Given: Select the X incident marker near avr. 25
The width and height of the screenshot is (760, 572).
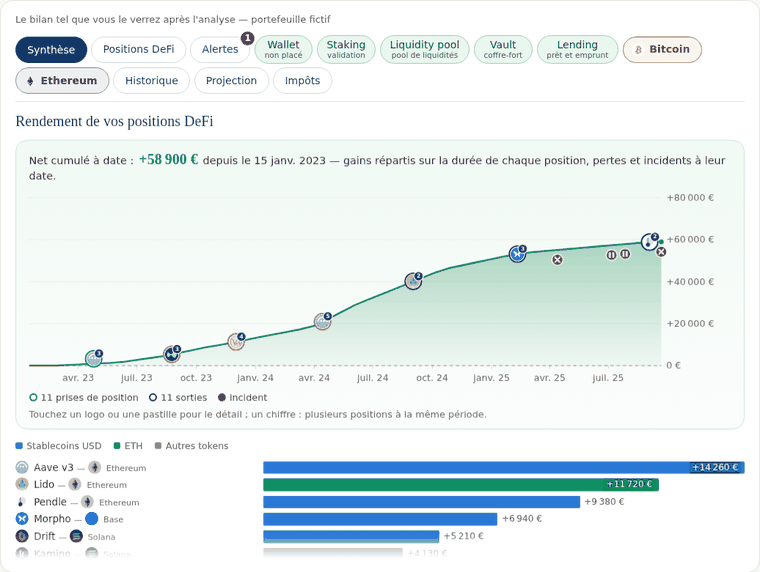Looking at the screenshot, I should coord(557,260).
